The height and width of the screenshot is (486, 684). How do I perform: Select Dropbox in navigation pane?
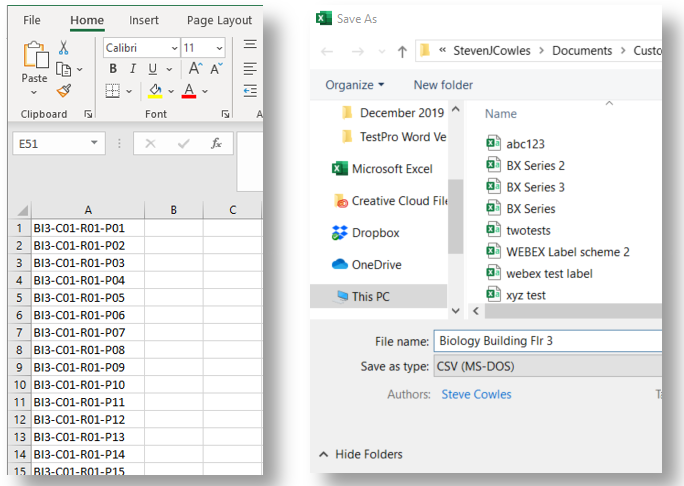366,233
